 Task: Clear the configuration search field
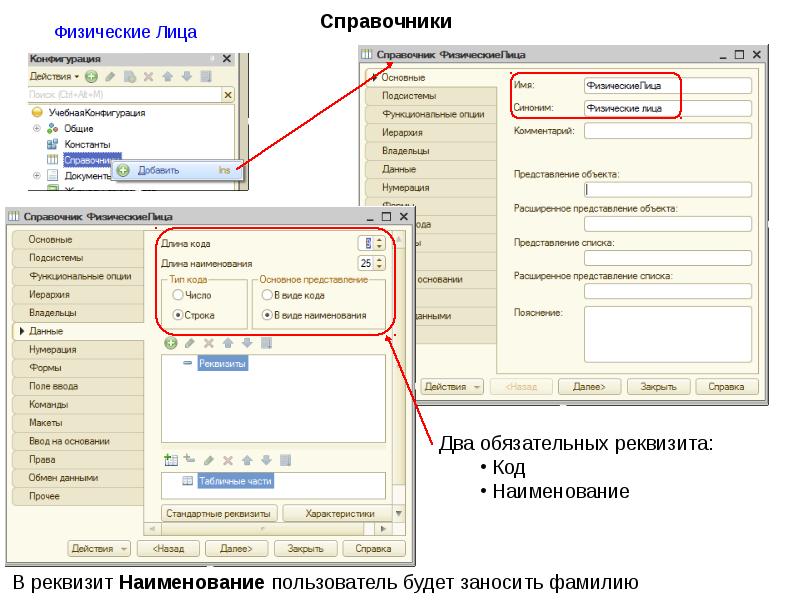[227, 95]
